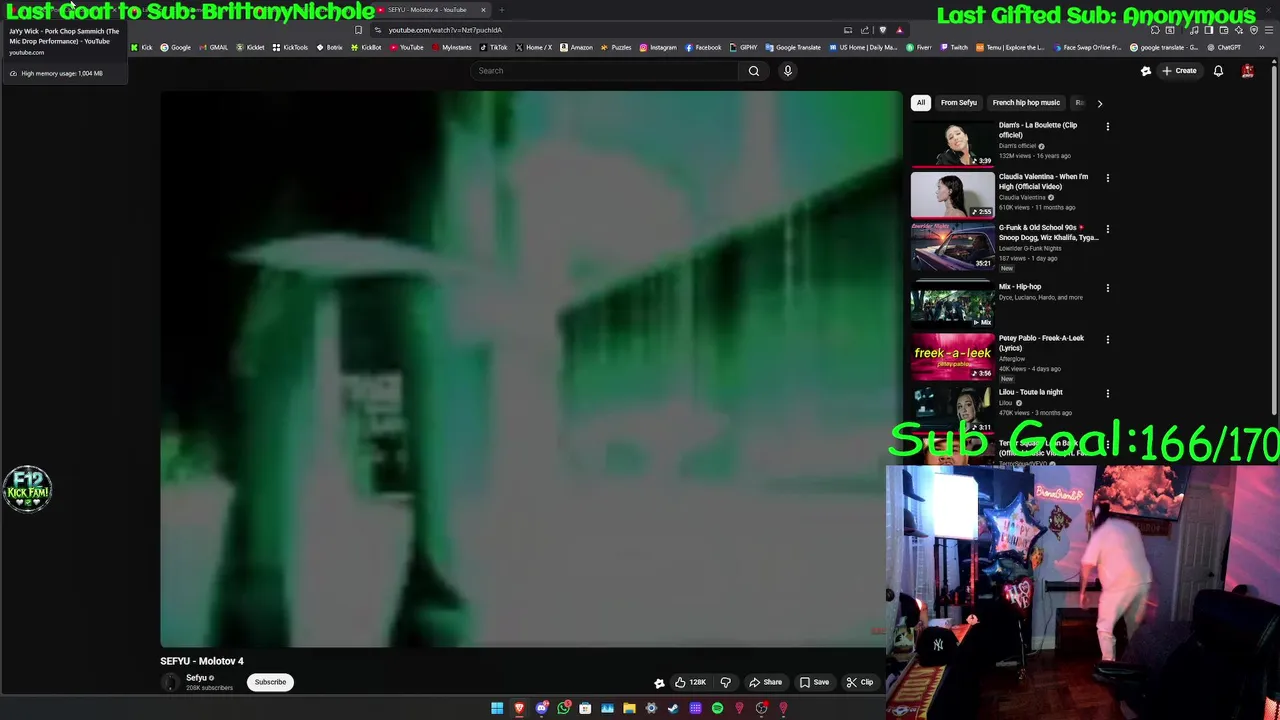Screen dimensions: 1280x720
Task: Like the video with the 128K thumbs-up
Action: 690,682
